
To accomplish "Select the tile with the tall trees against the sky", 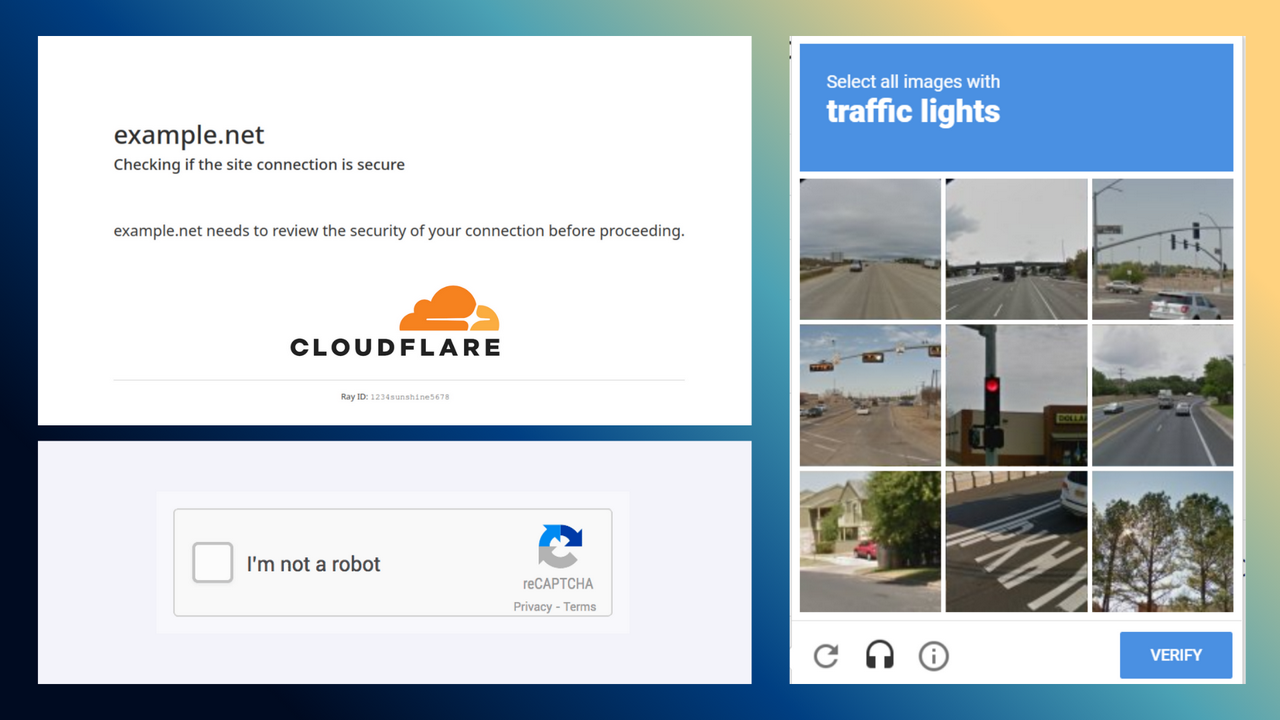I will coord(1162,541).
